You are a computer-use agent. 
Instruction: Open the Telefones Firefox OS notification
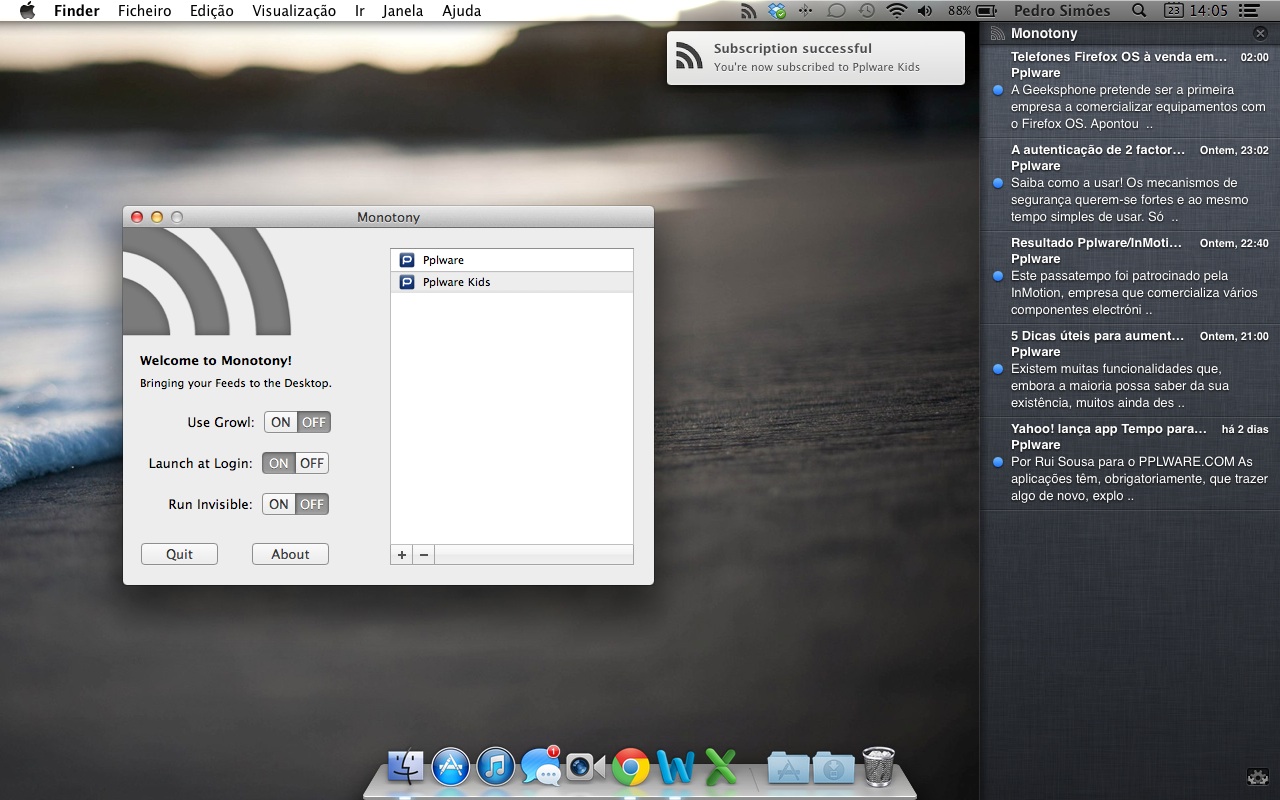click(1130, 92)
